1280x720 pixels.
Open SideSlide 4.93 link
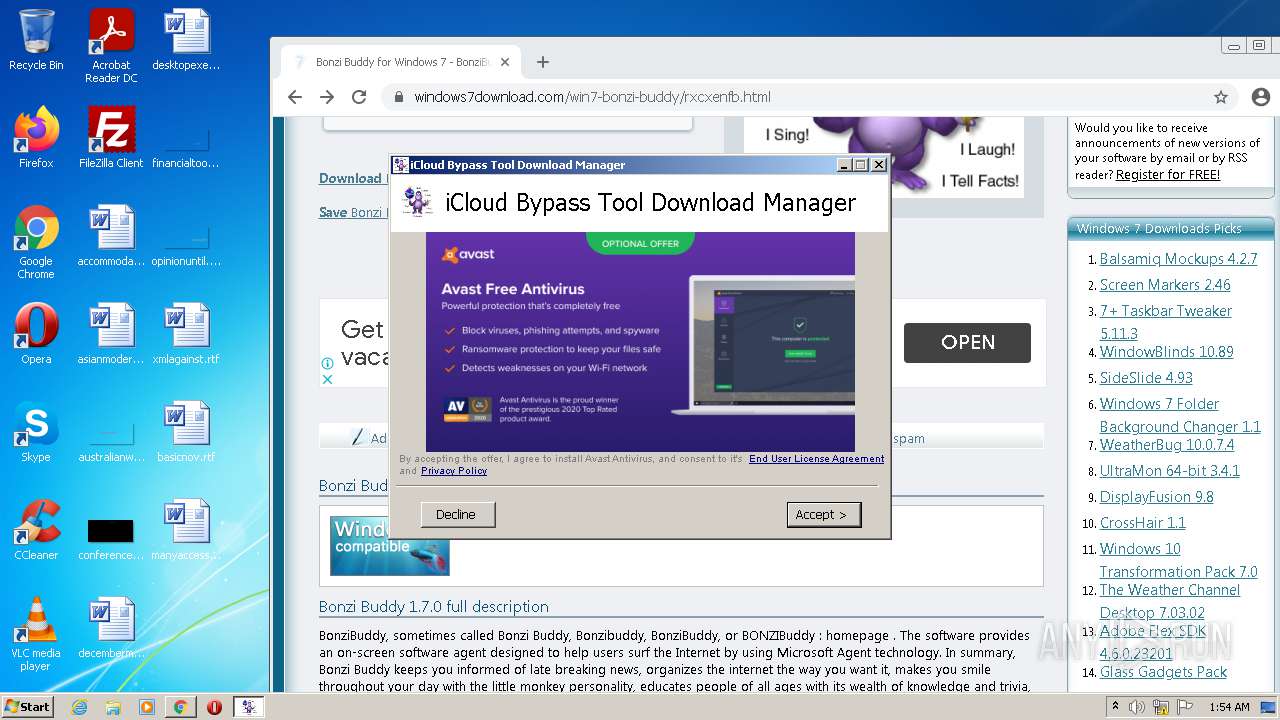click(1146, 378)
